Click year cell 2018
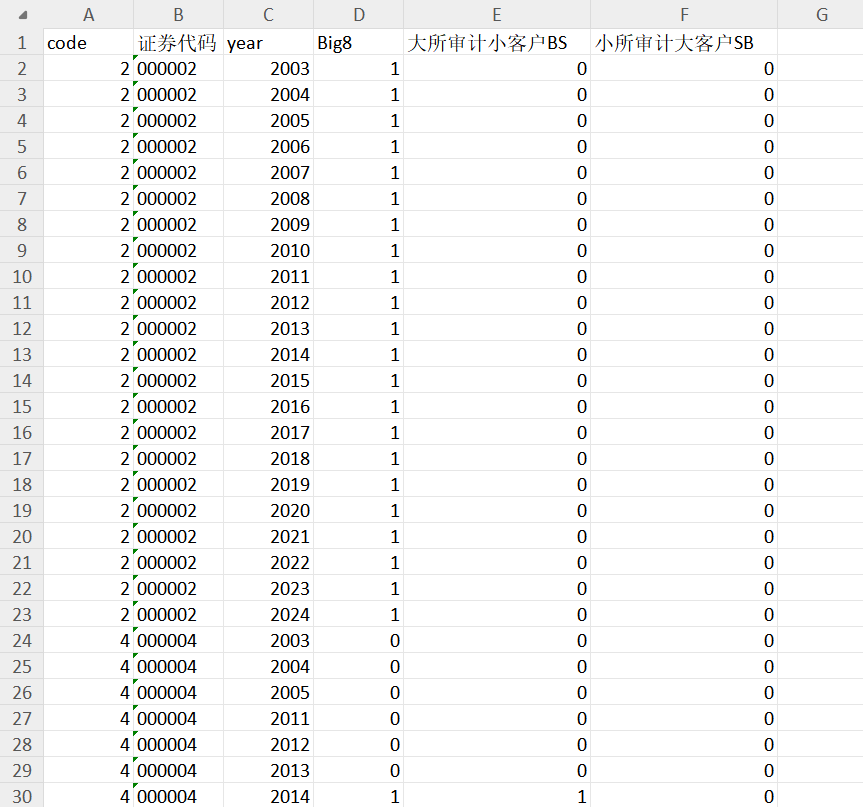This screenshot has width=863, height=807. click(269, 458)
